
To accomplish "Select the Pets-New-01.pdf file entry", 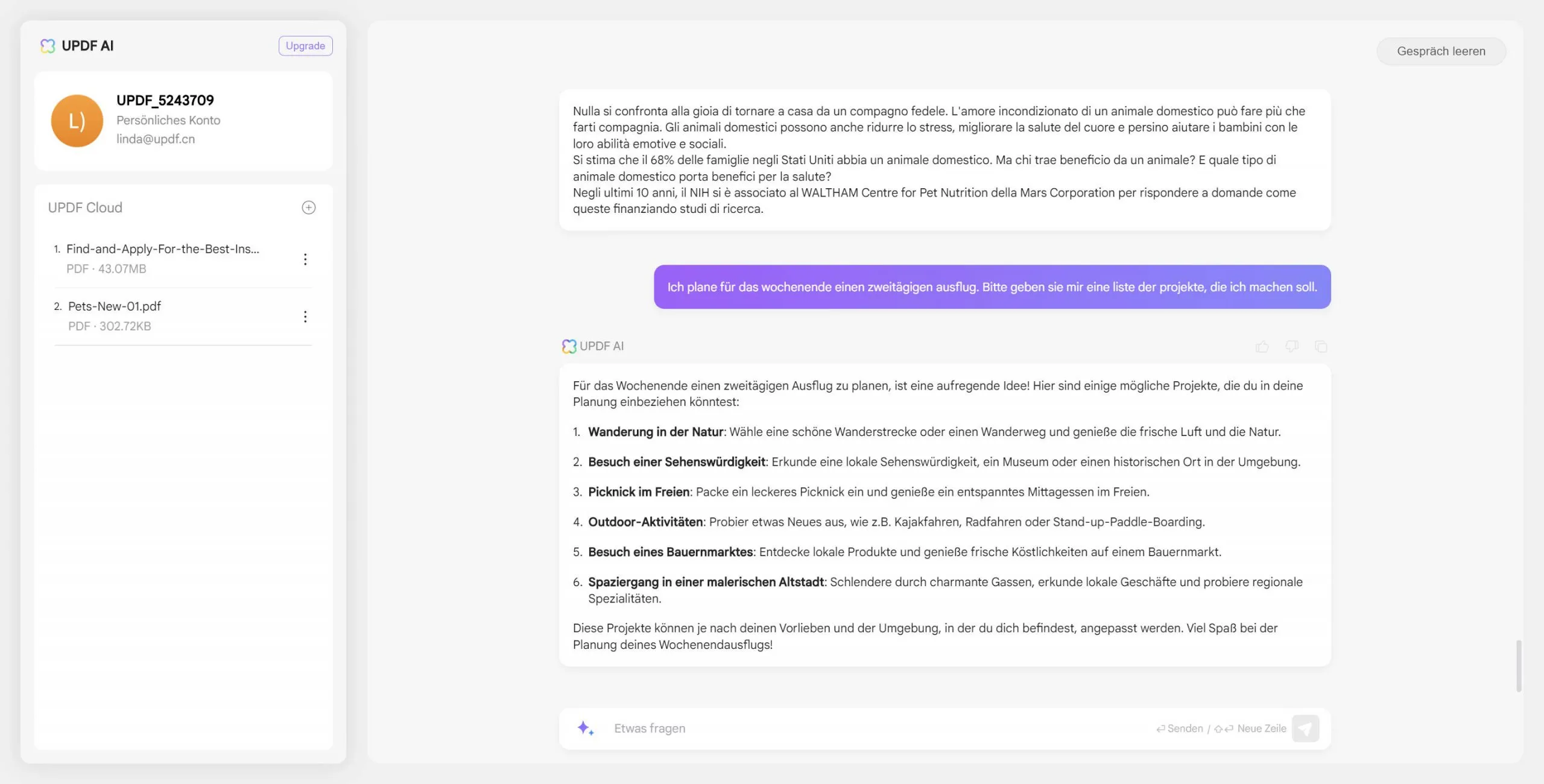I will tap(114, 306).
